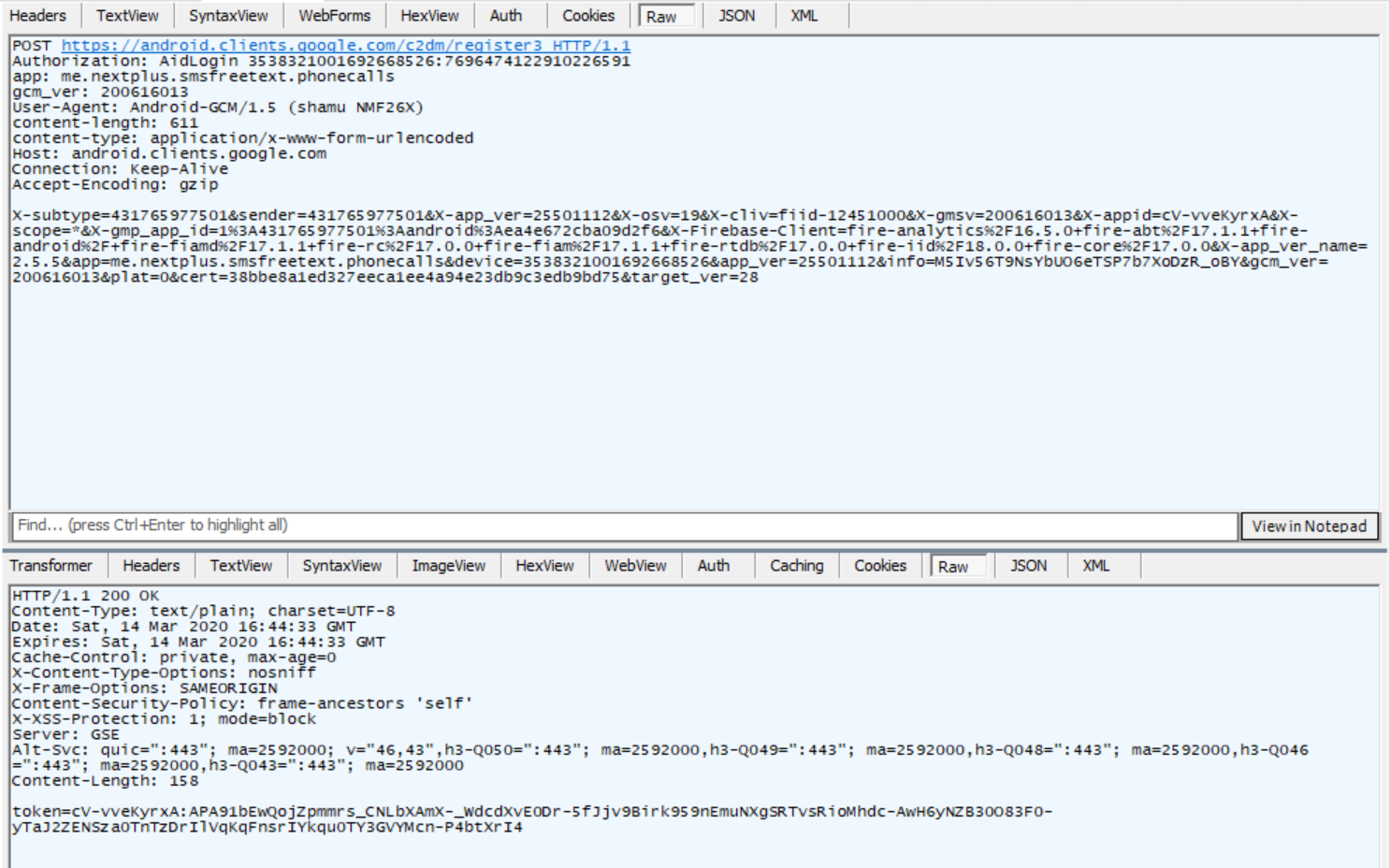
Task: Click the 'Expires: Sat, 14 Mar 2020' line
Action: tap(198, 642)
